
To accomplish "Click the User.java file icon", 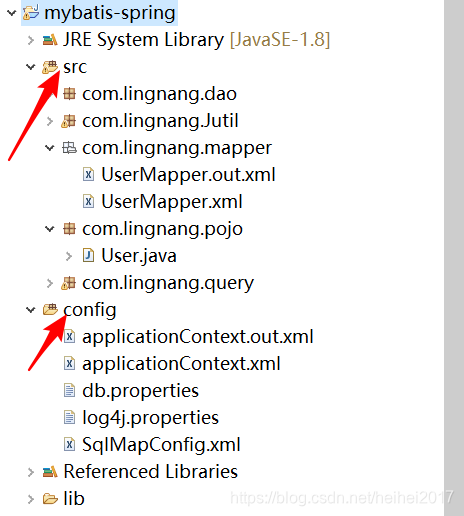I will pos(88,256).
